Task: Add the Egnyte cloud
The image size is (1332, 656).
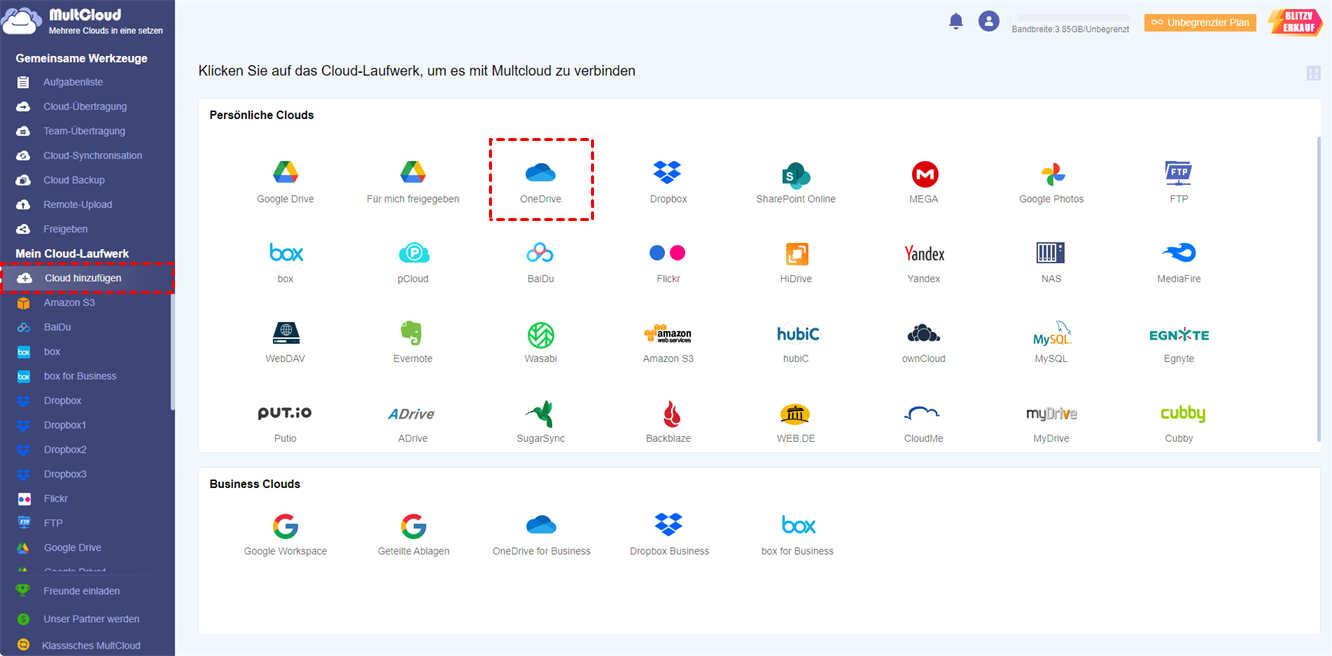Action: click(1179, 334)
